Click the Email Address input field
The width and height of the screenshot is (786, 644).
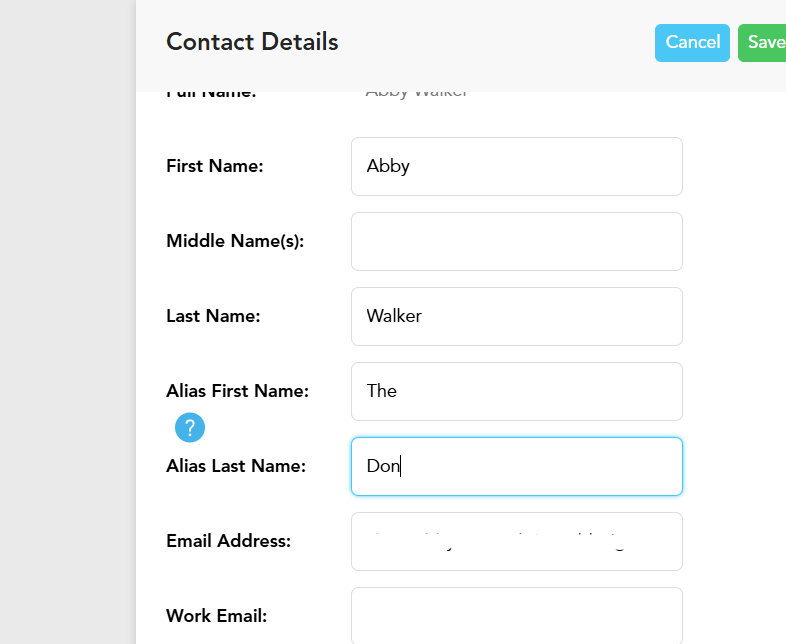click(x=516, y=542)
